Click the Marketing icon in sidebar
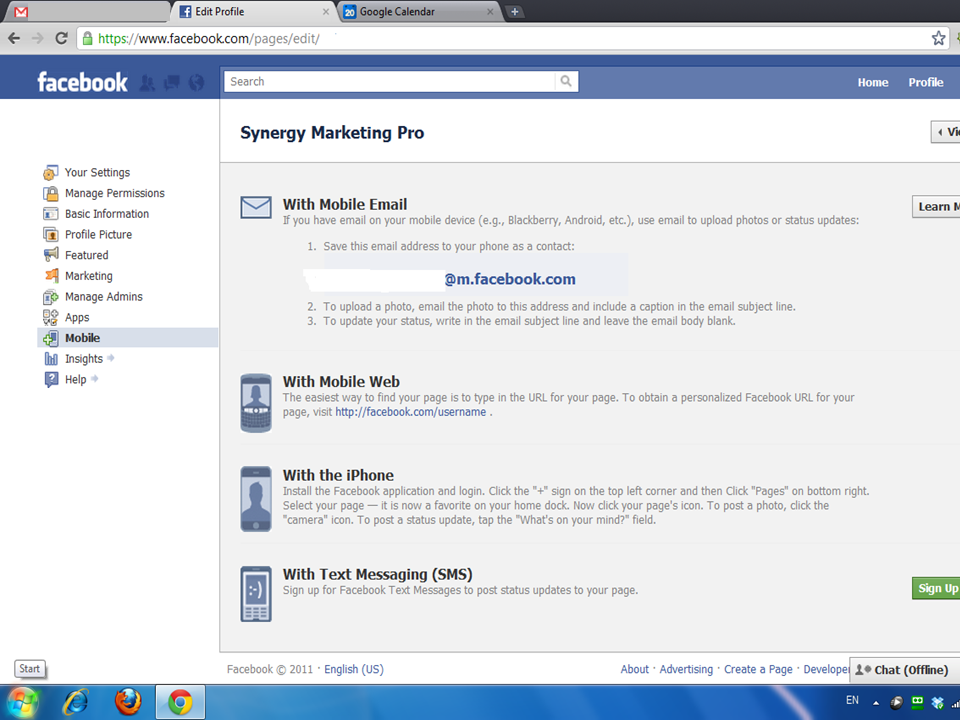The height and width of the screenshot is (720, 960). pos(51,276)
